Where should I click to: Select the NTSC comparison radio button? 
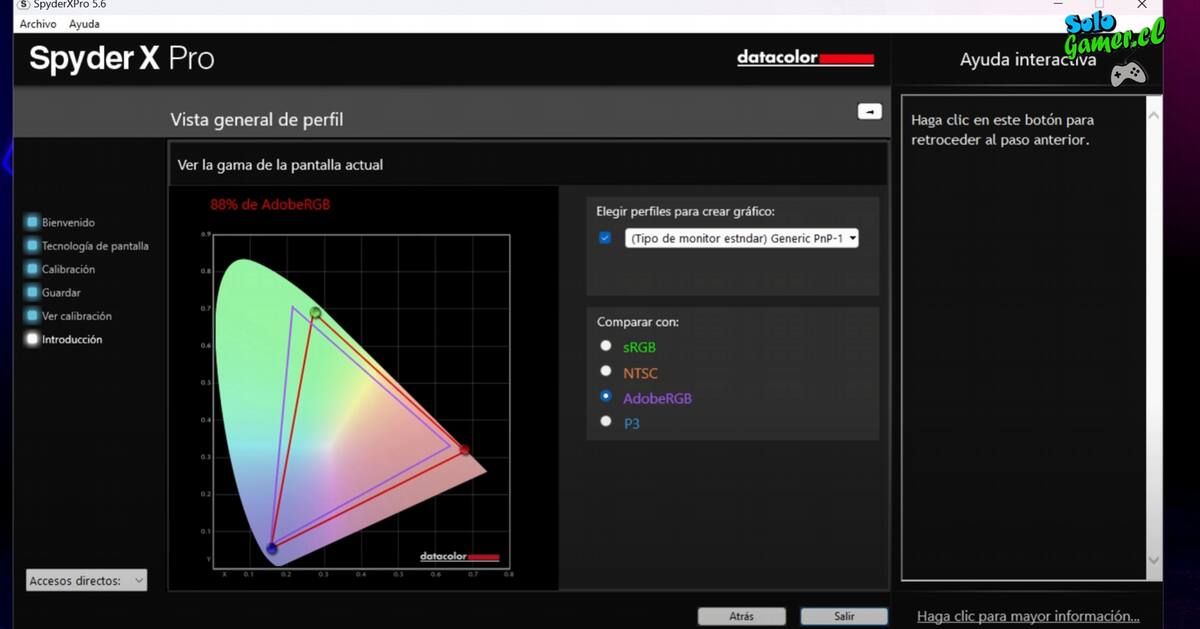[605, 371]
